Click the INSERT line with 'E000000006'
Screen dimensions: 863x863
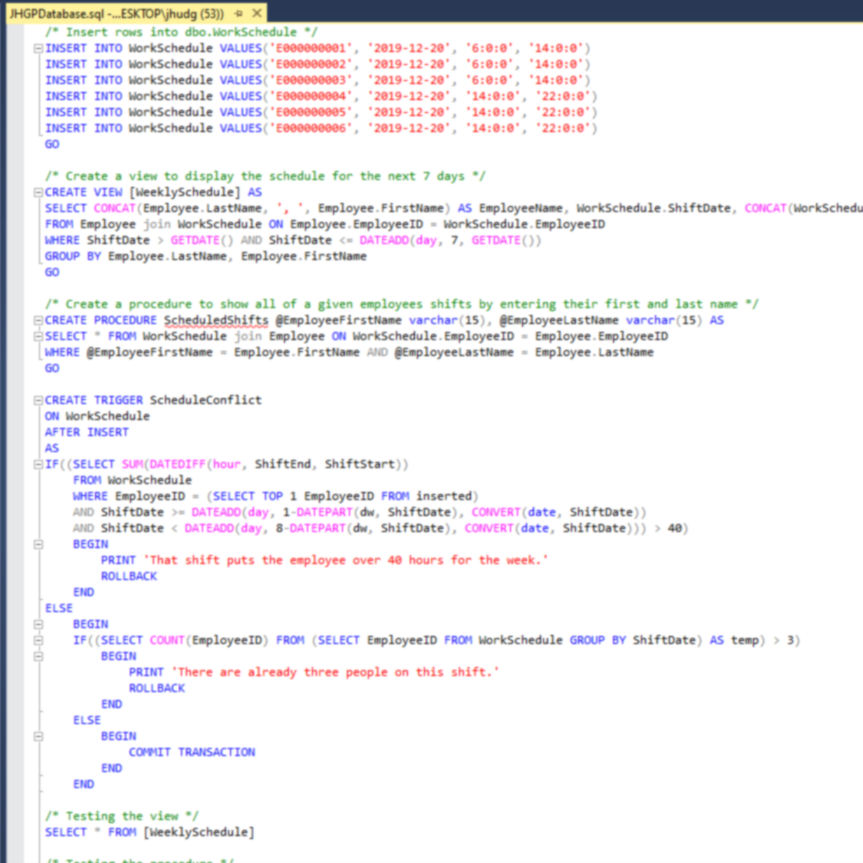click(x=321, y=128)
